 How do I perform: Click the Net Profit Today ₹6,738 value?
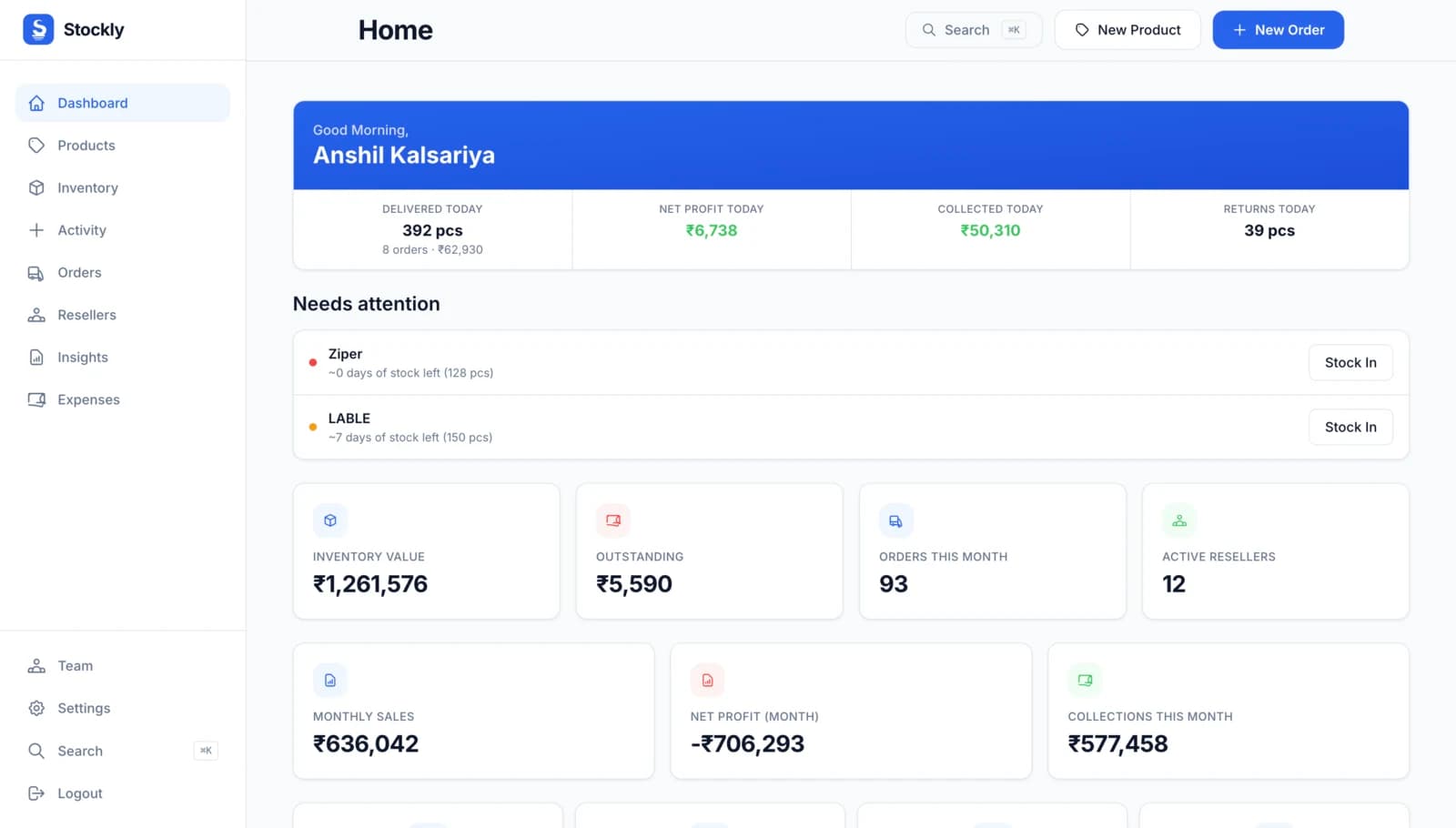pos(712,230)
